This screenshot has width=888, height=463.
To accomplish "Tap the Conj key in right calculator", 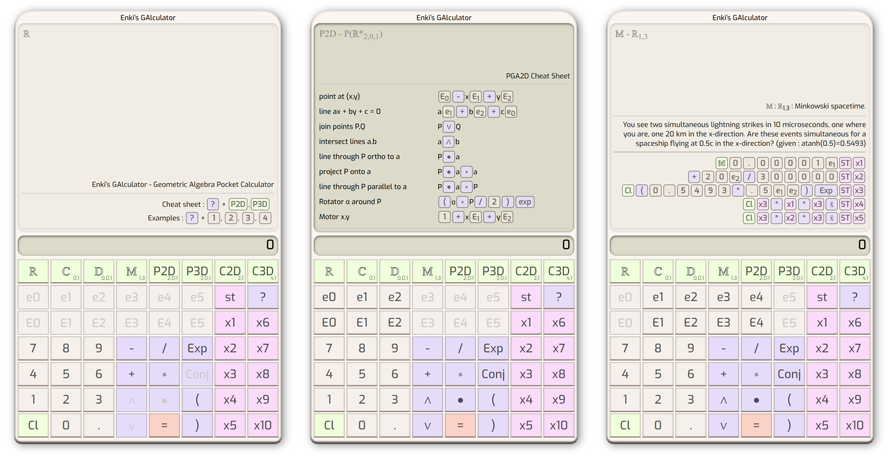I will [x=789, y=374].
